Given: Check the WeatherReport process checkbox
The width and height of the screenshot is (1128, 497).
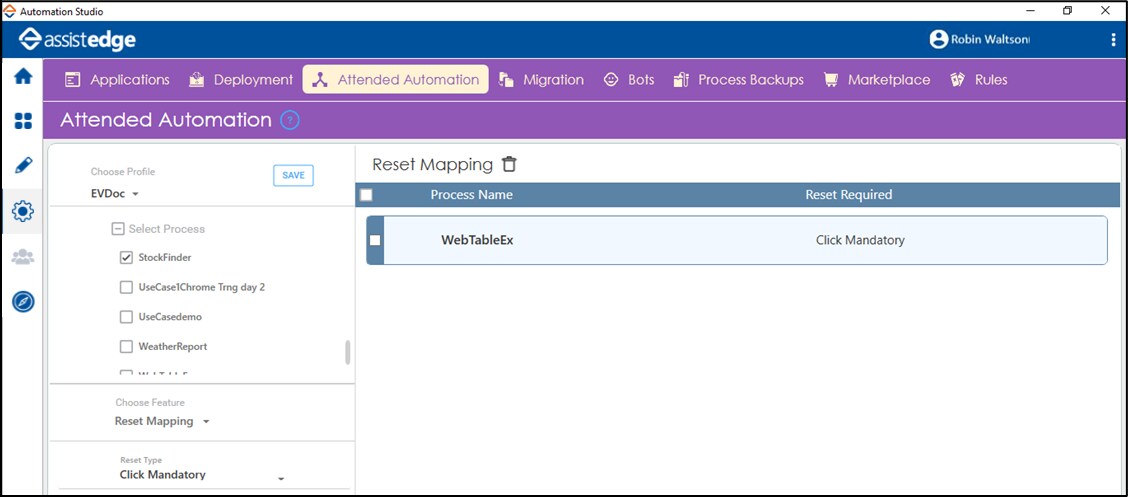Looking at the screenshot, I should 126,347.
